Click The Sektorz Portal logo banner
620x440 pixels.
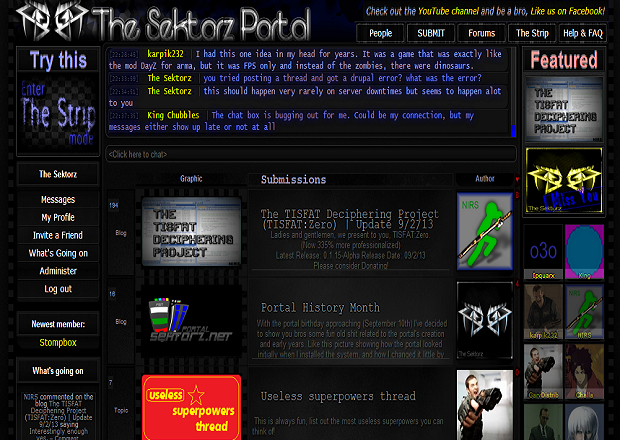(x=163, y=22)
